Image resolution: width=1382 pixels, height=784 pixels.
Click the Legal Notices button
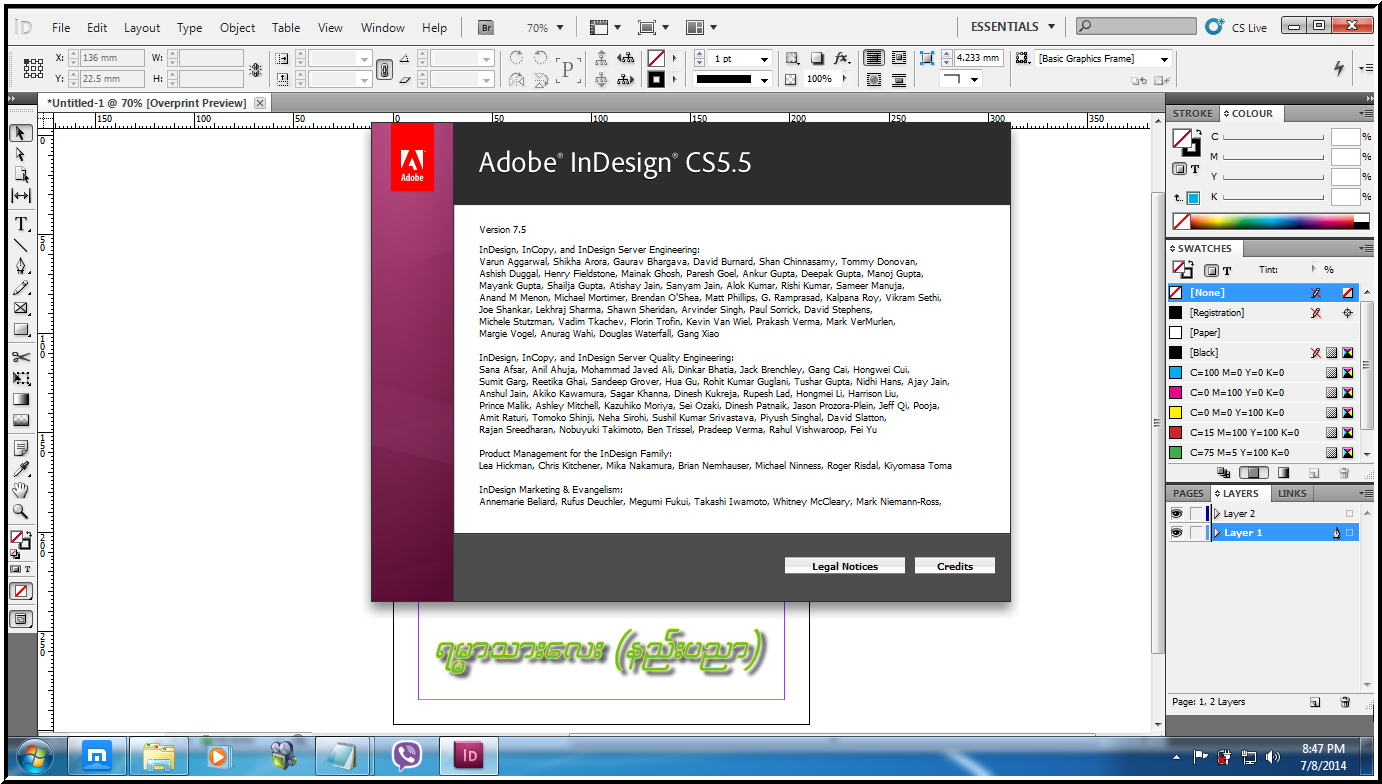845,566
